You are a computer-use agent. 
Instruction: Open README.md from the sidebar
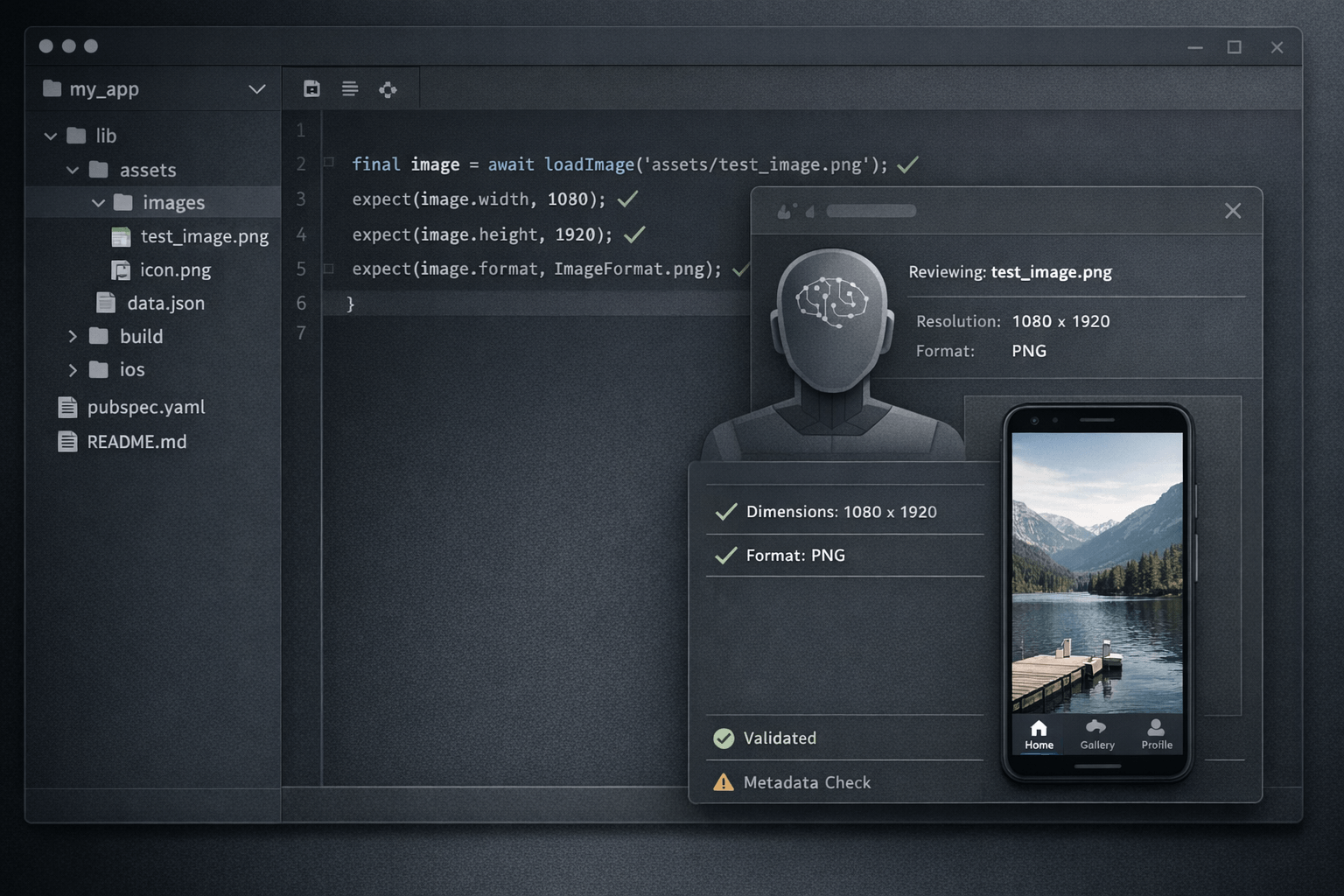136,442
